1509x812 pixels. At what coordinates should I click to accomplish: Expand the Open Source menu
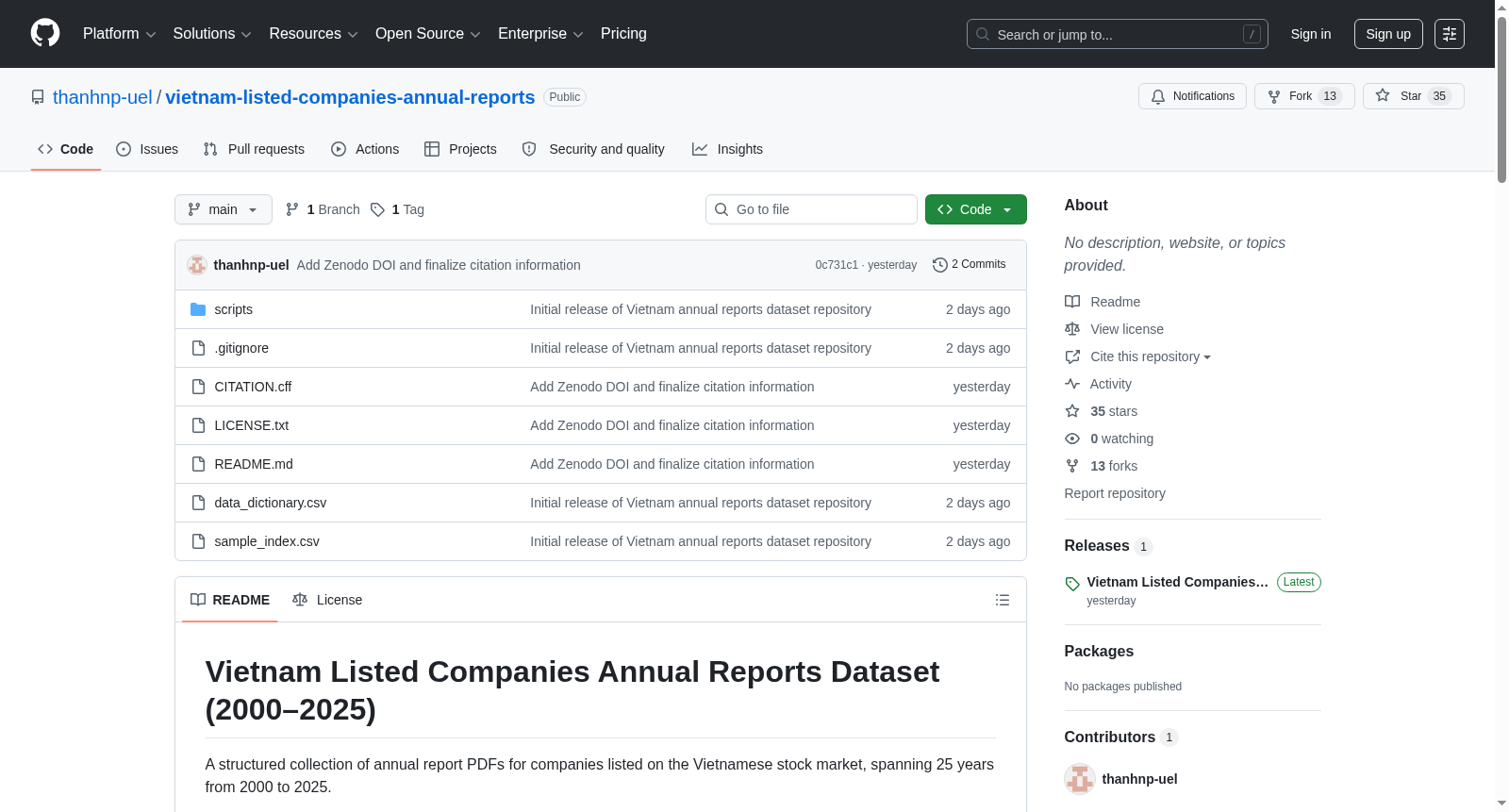tap(428, 34)
